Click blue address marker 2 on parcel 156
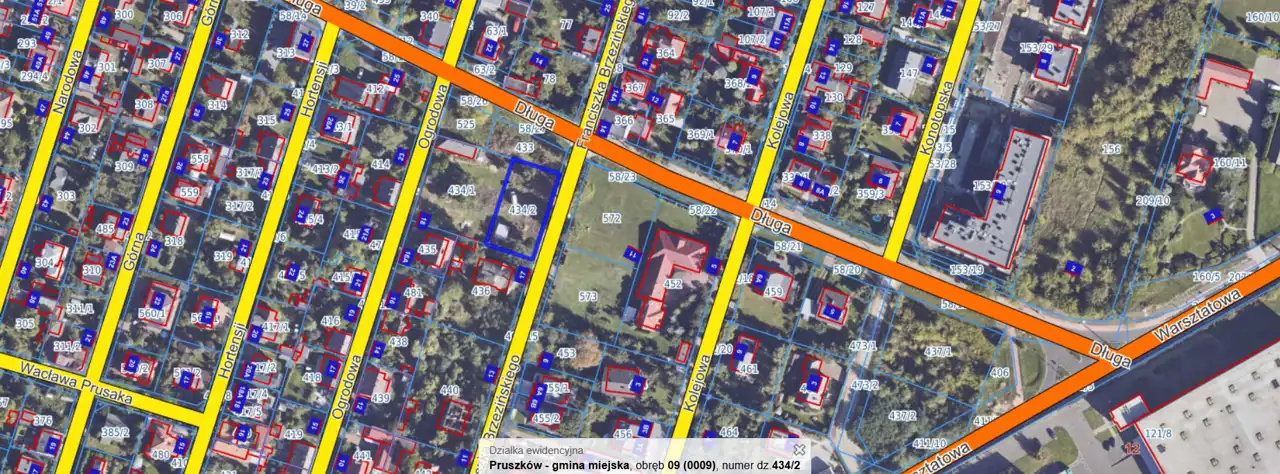The image size is (1280, 474). click(1072, 267)
